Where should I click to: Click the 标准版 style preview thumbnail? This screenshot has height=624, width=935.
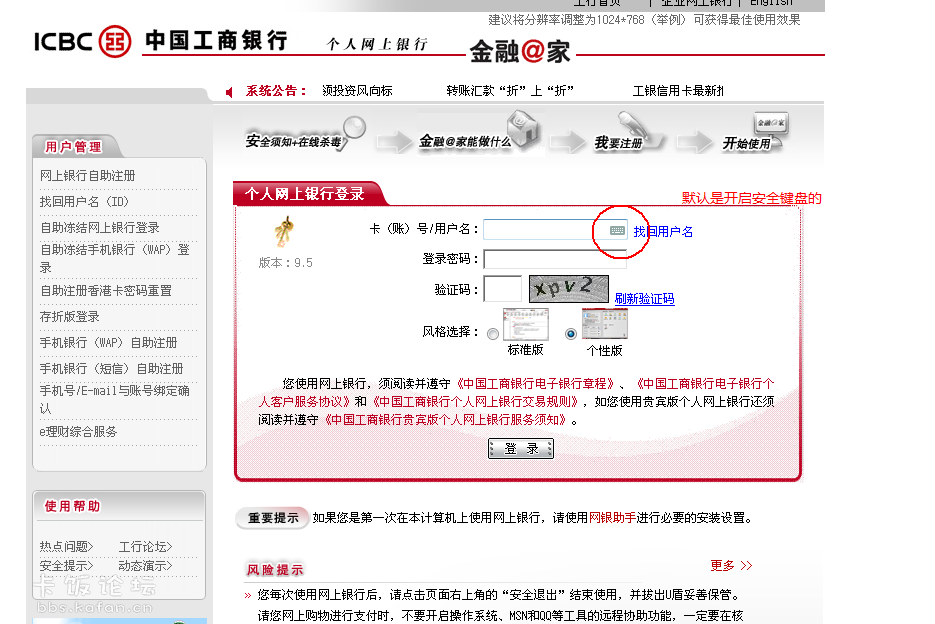525,324
